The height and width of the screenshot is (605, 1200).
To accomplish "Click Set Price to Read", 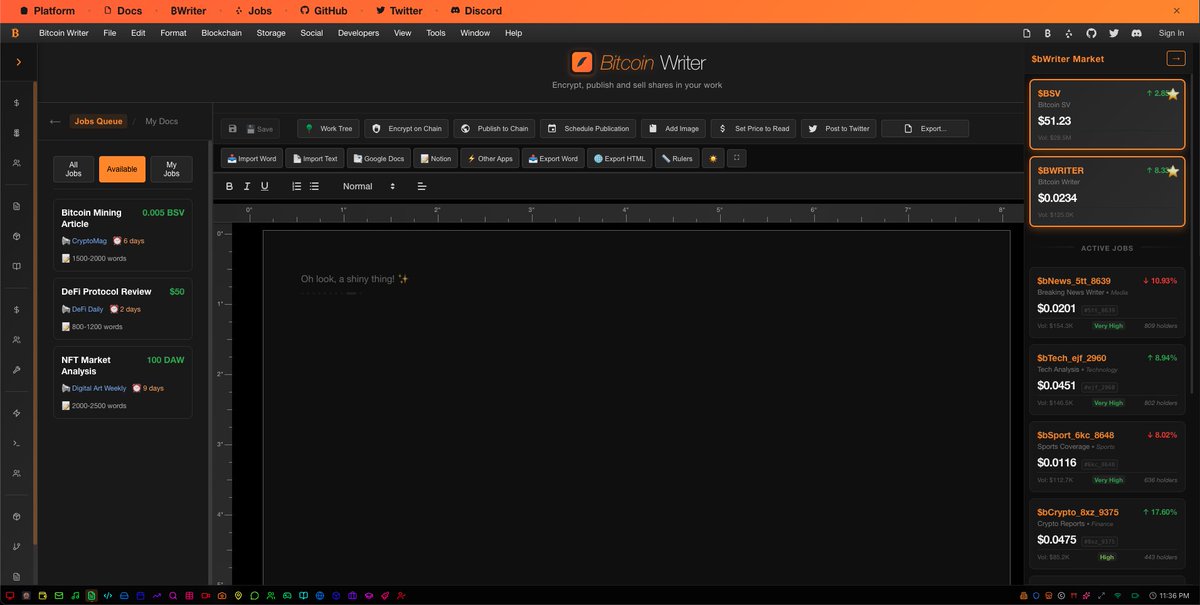I will click(x=754, y=129).
